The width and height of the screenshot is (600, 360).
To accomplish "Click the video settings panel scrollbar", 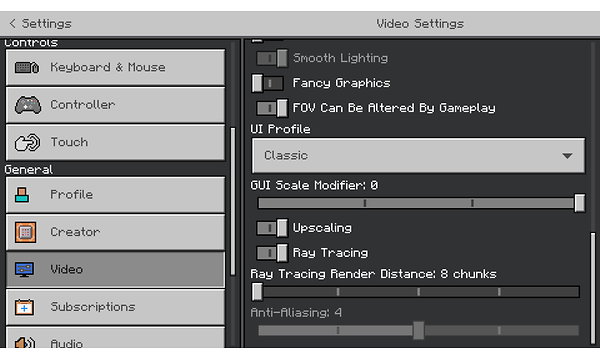I will tap(593, 288).
